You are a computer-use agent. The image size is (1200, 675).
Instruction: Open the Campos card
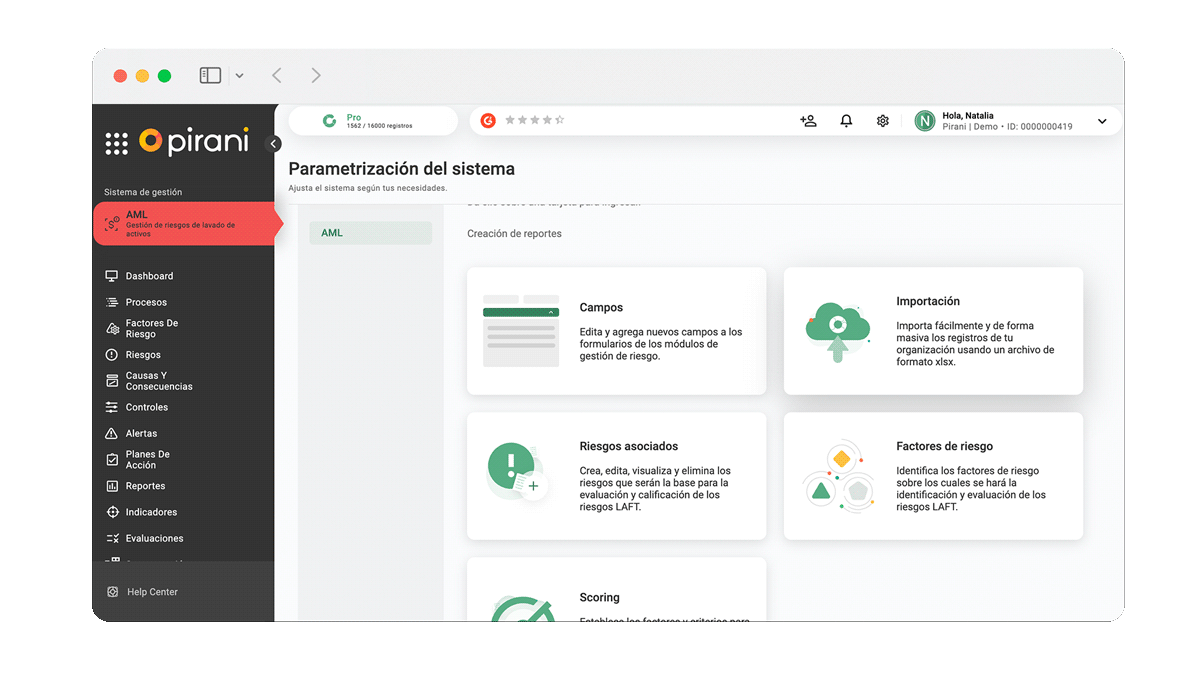coord(616,331)
